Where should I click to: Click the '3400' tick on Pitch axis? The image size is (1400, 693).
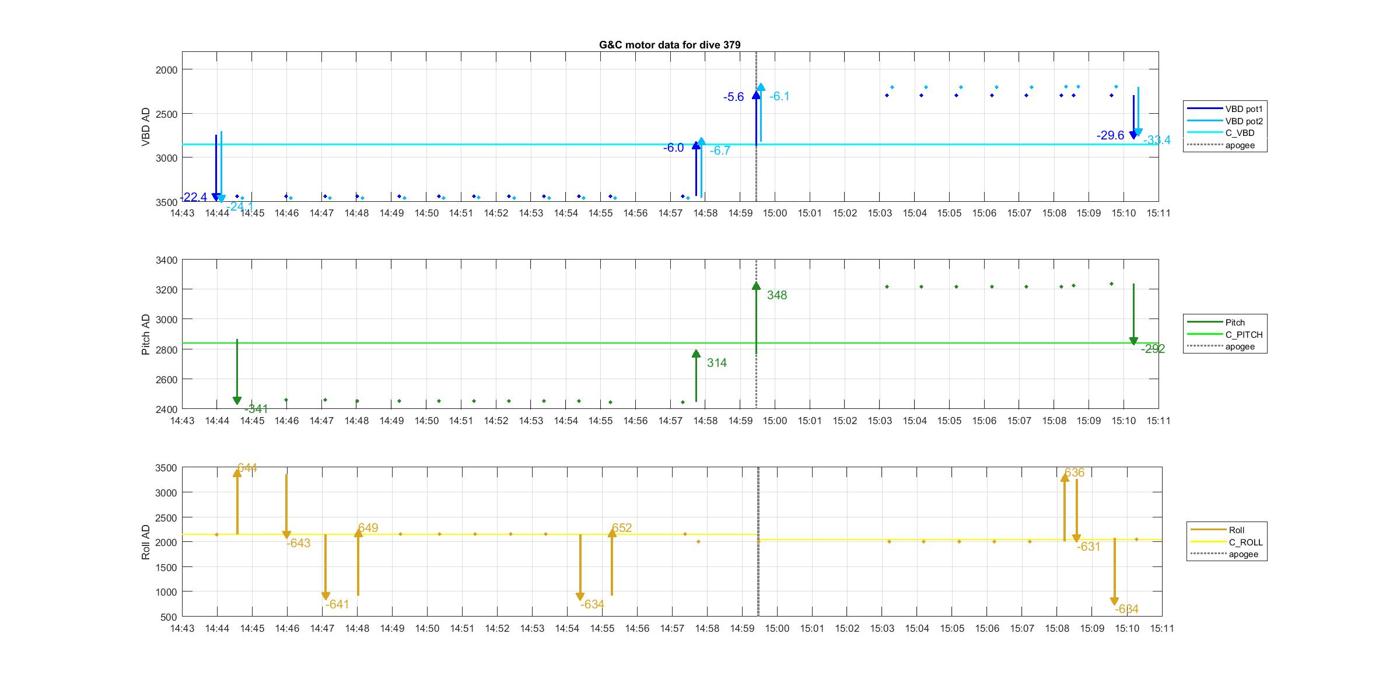165,260
